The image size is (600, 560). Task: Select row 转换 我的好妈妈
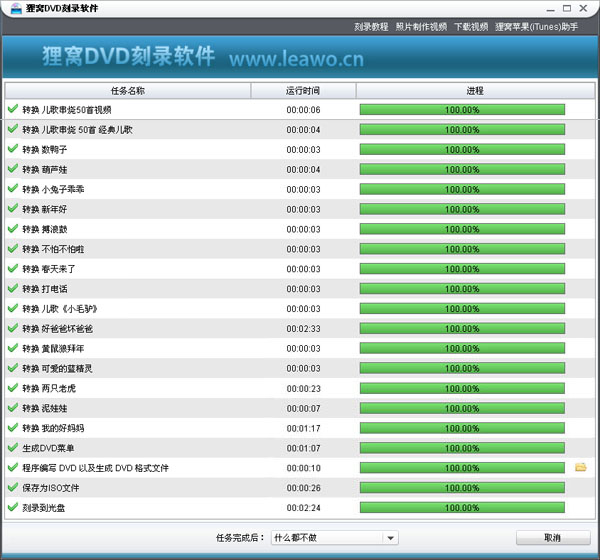pos(300,428)
